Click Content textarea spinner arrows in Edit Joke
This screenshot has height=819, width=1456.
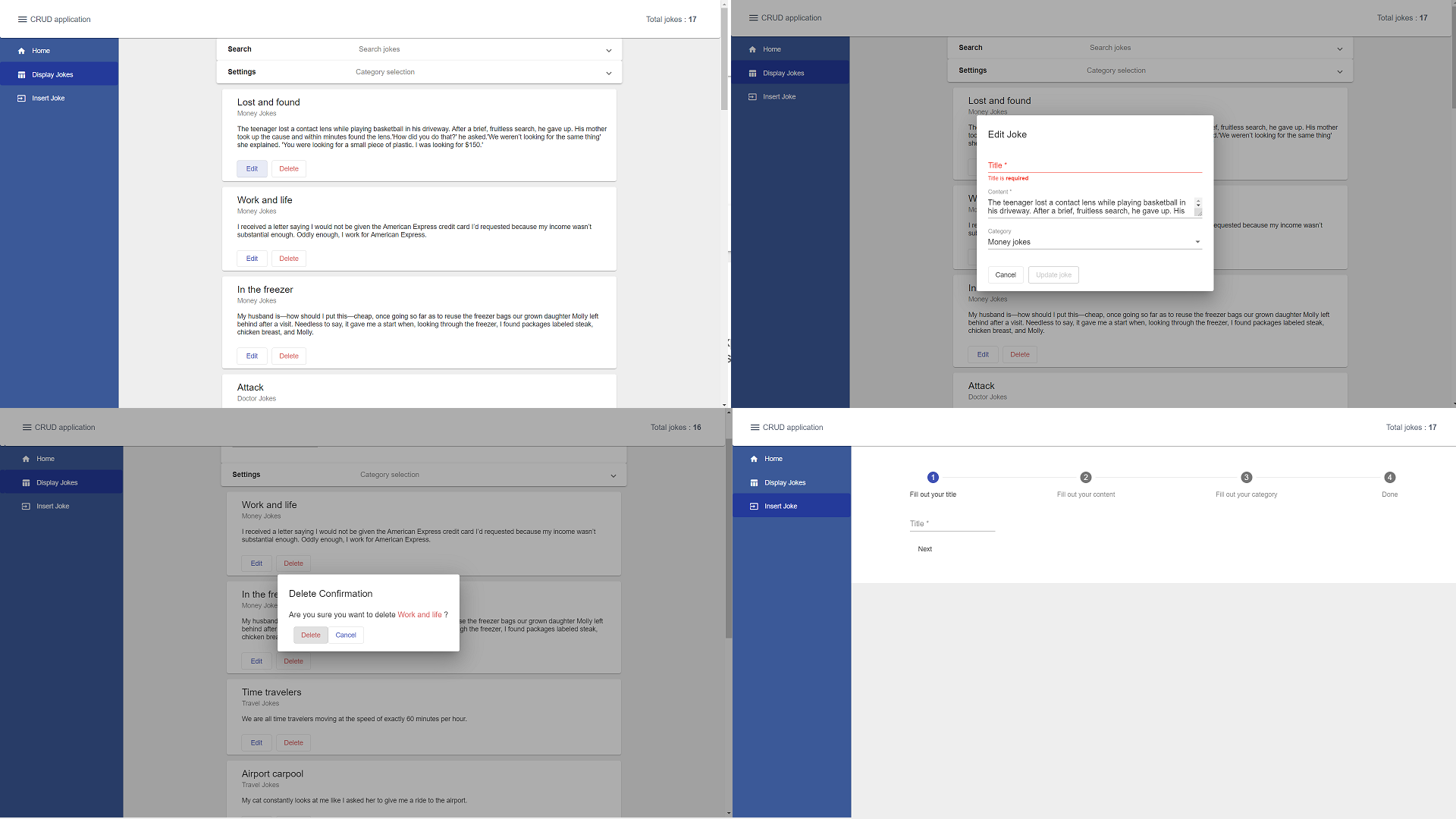click(1198, 203)
